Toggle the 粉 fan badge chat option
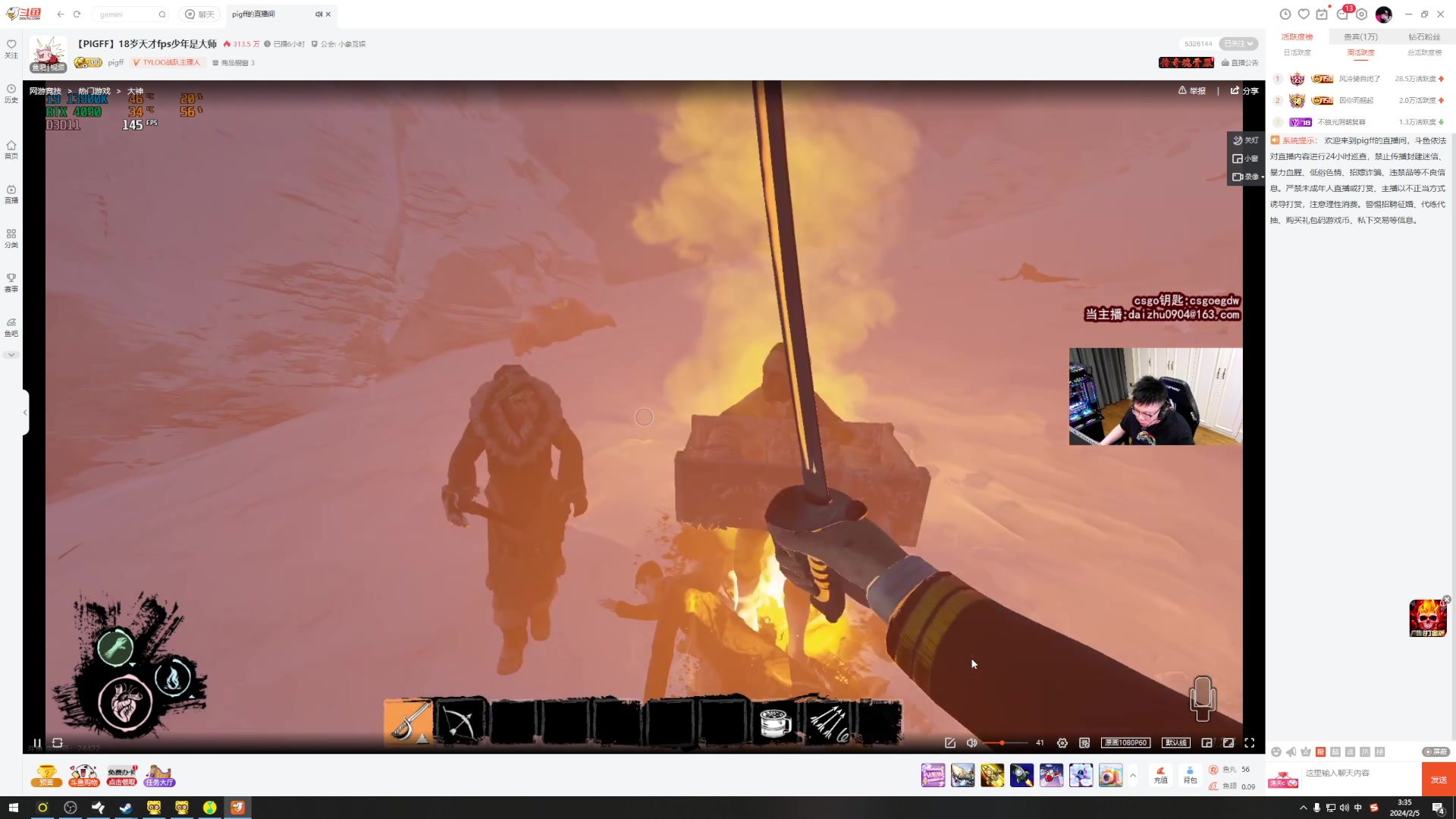This screenshot has height=819, width=1456. pos(1321,752)
